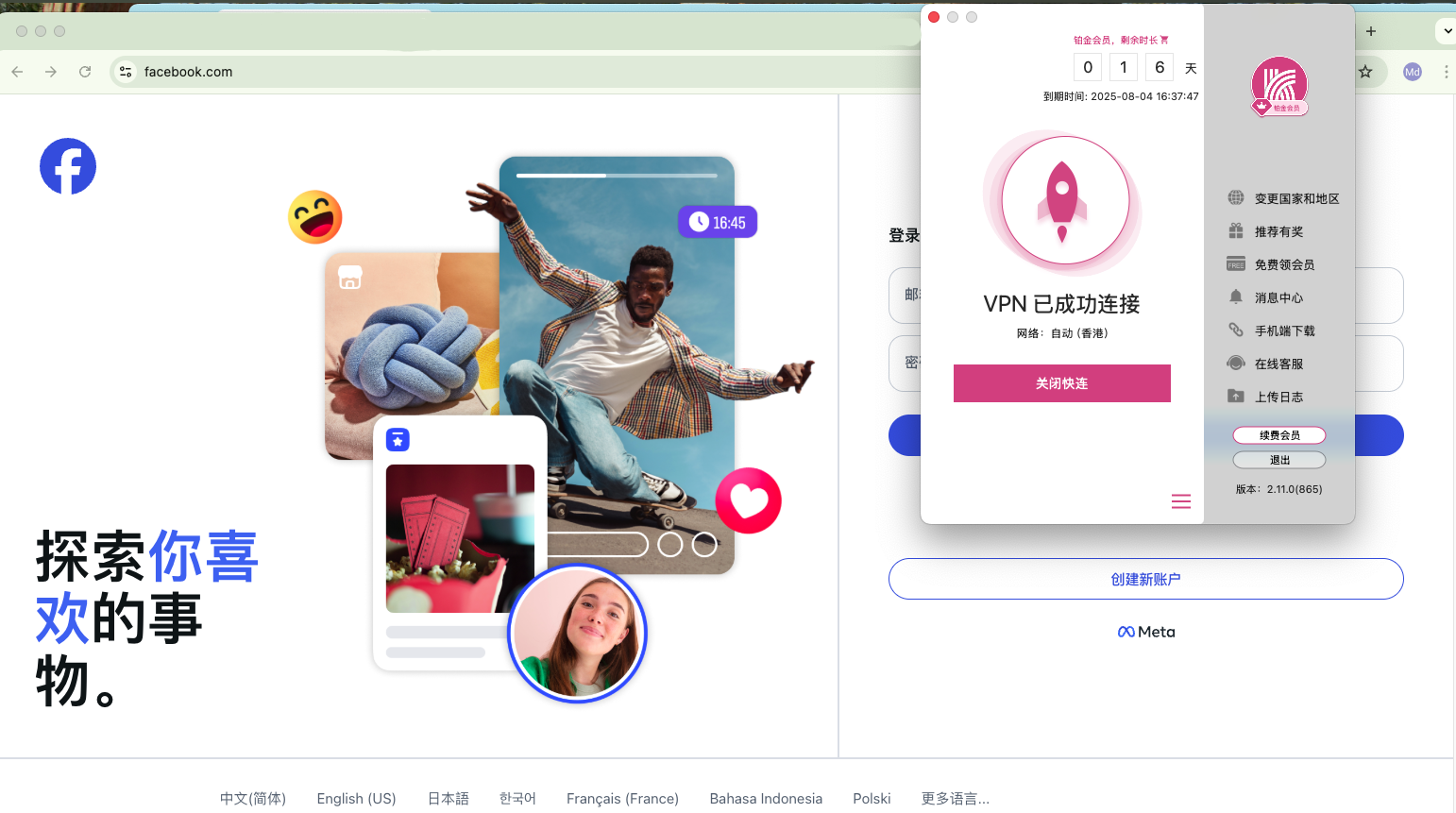Viewport: 1456px width, 813px height.
Task: Click 网络: 自动 (香港) network text
Action: coord(1062,333)
